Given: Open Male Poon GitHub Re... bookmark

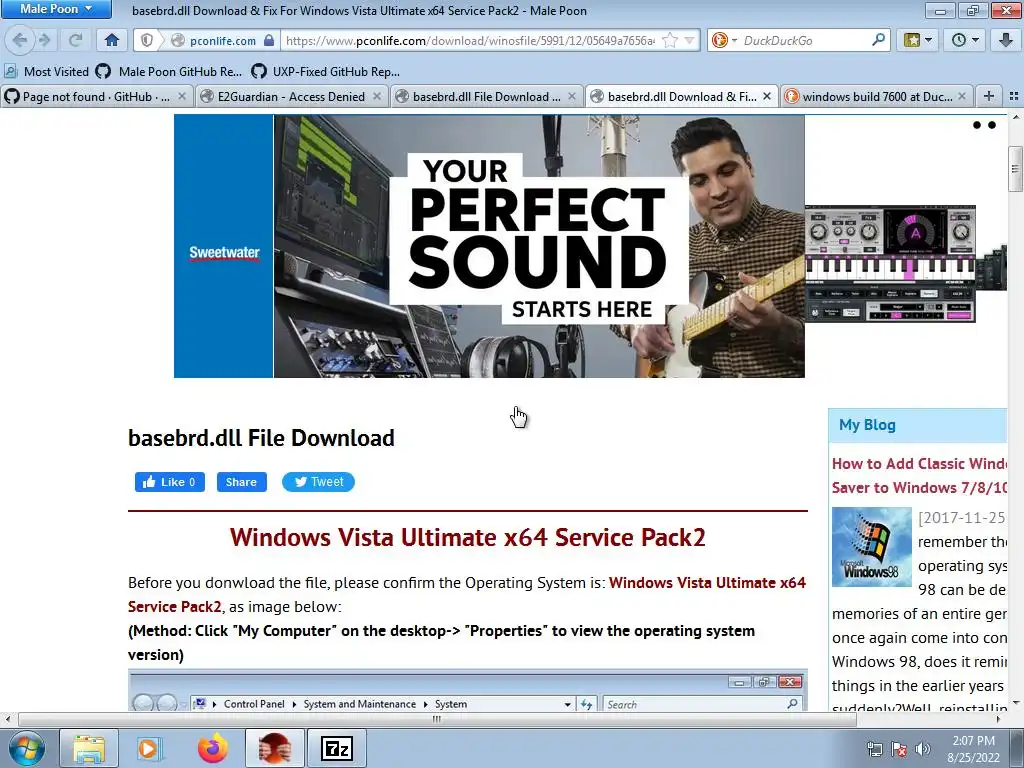Looking at the screenshot, I should [168, 72].
